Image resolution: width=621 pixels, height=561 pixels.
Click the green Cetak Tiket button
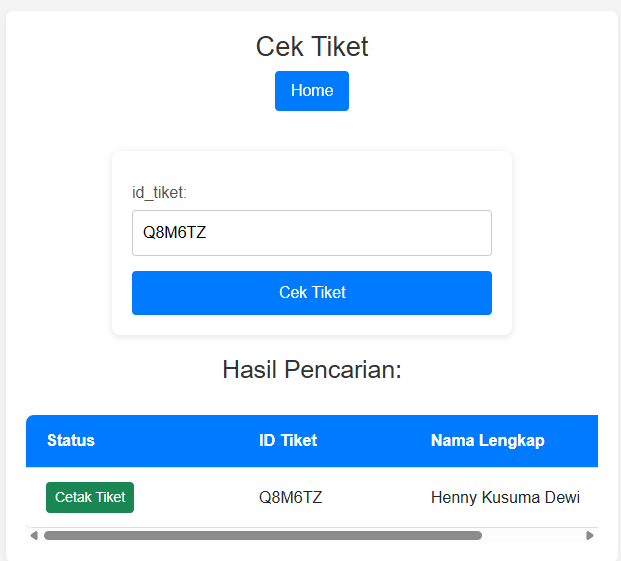click(x=90, y=497)
